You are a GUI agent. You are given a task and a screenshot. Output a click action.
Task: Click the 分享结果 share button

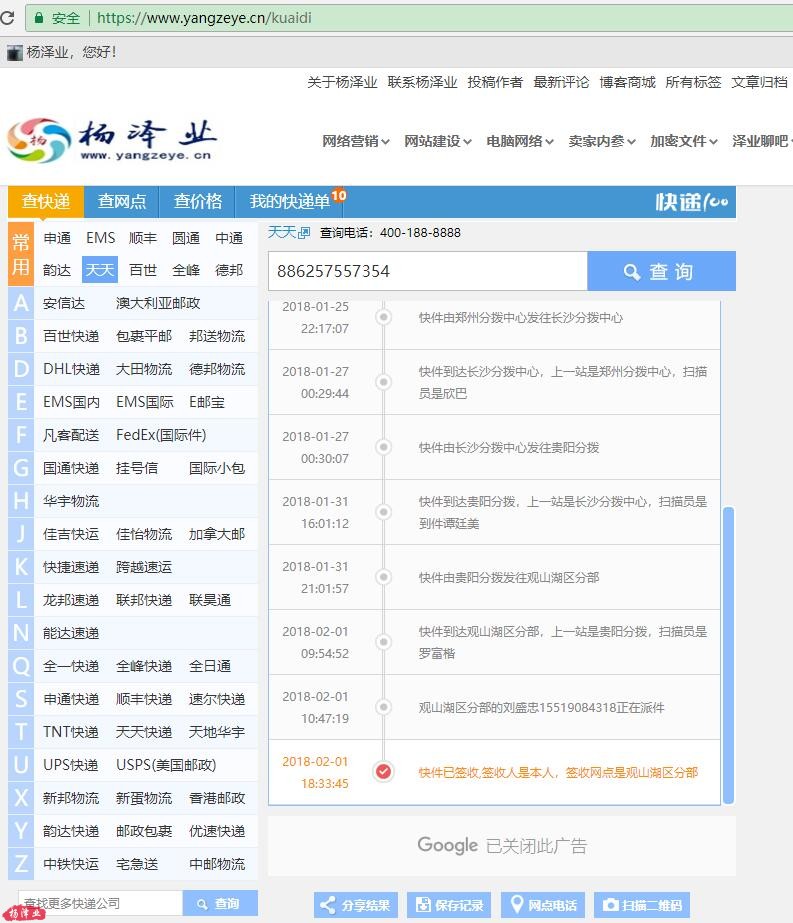coord(356,905)
